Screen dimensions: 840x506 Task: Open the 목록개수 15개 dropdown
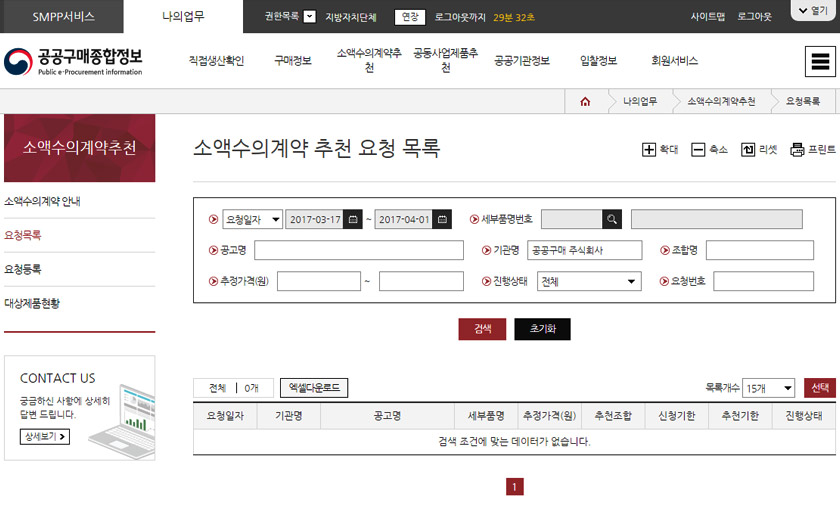coord(769,388)
